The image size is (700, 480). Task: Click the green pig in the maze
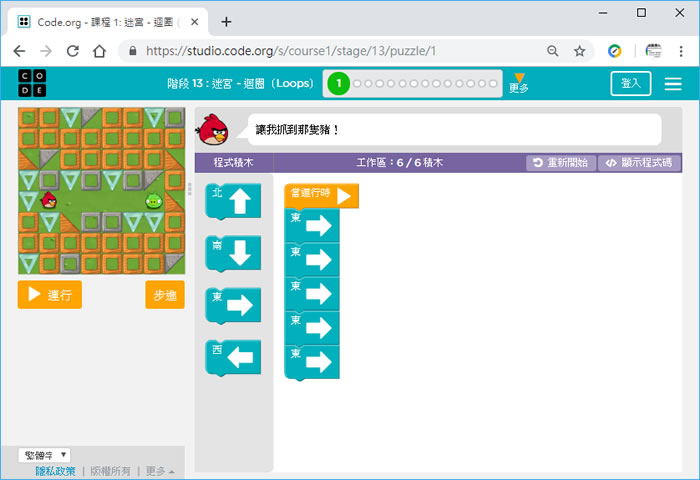(154, 201)
